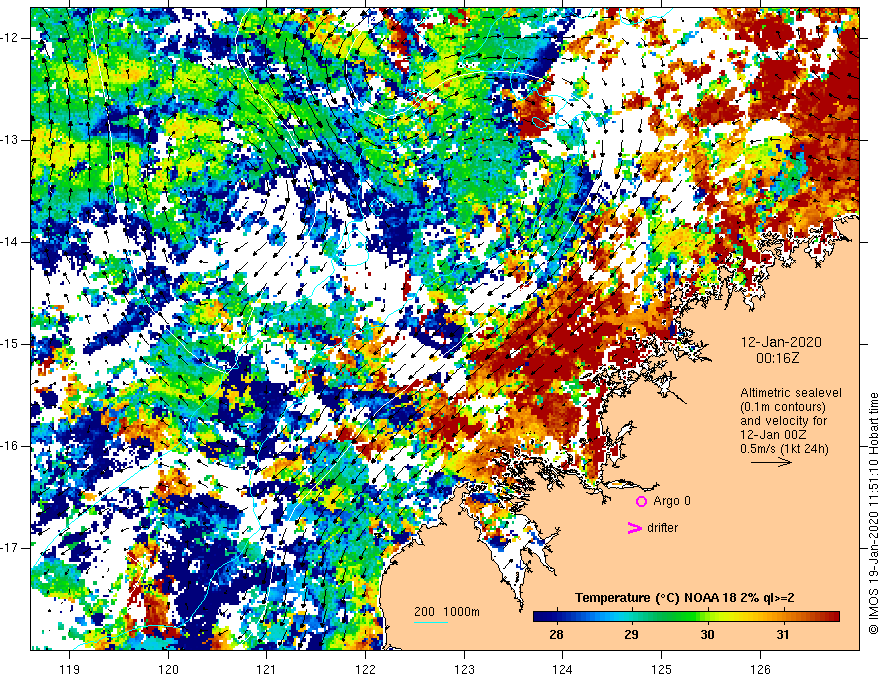Click the temperature color bar legend
This screenshot has width=880, height=680.
click(x=686, y=617)
